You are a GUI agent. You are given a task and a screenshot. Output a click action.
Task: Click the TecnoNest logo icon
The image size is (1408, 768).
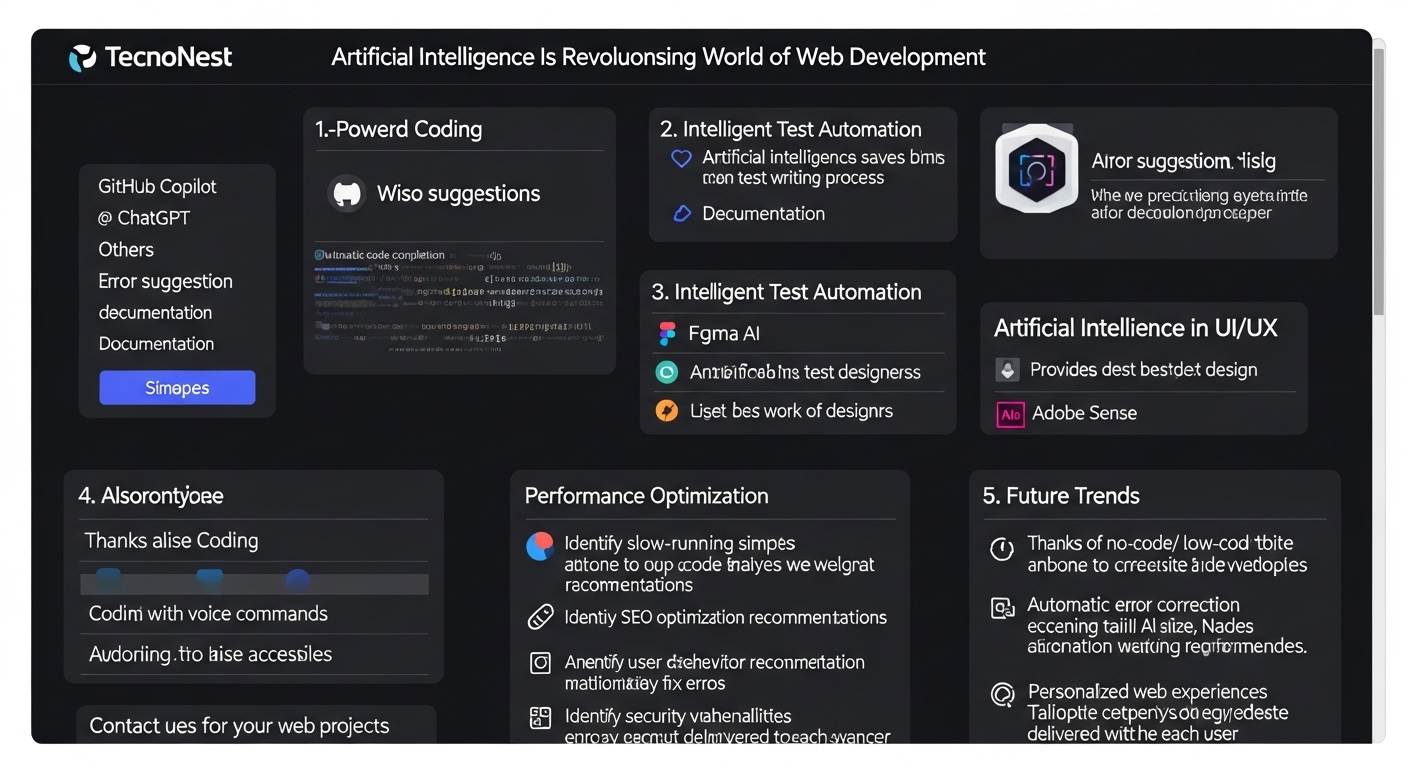tap(82, 58)
